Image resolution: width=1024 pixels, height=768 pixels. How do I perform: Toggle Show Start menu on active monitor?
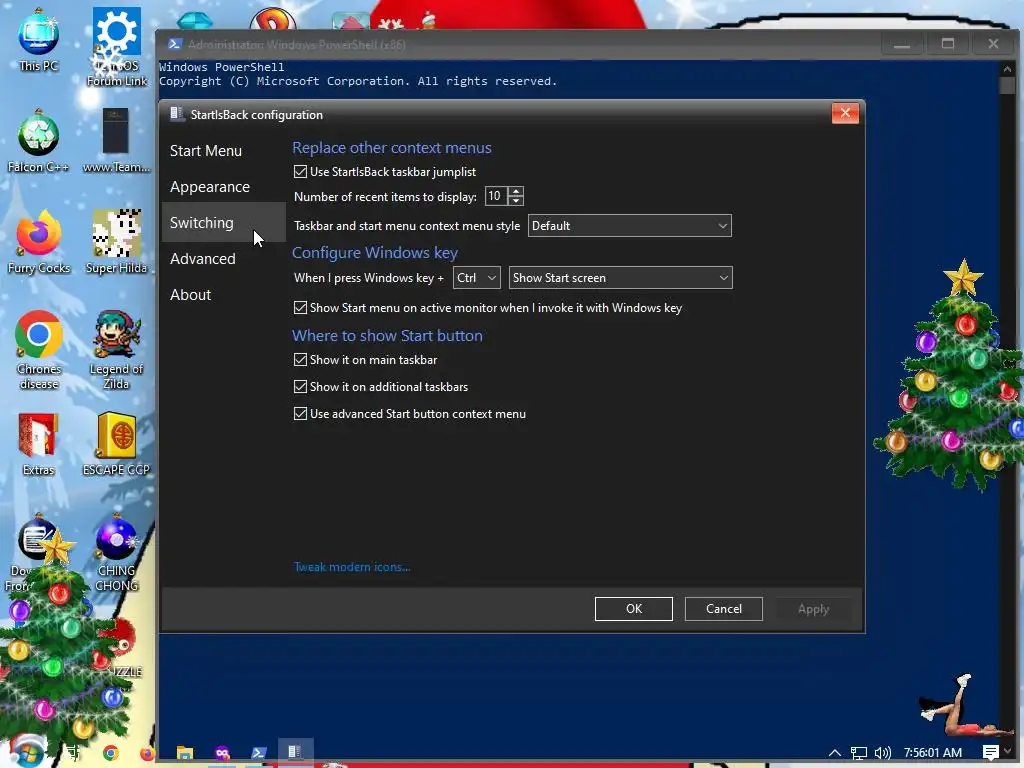[300, 308]
